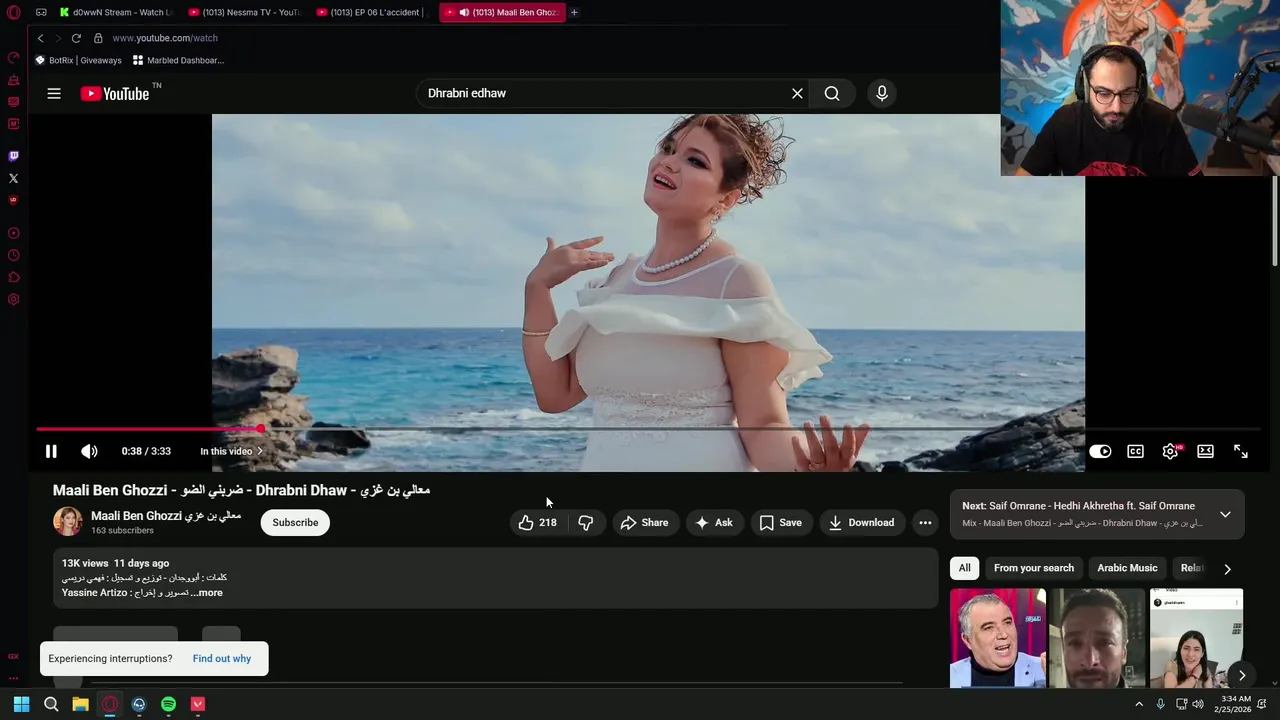
Task: Save the video to a playlist
Action: pyautogui.click(x=781, y=522)
